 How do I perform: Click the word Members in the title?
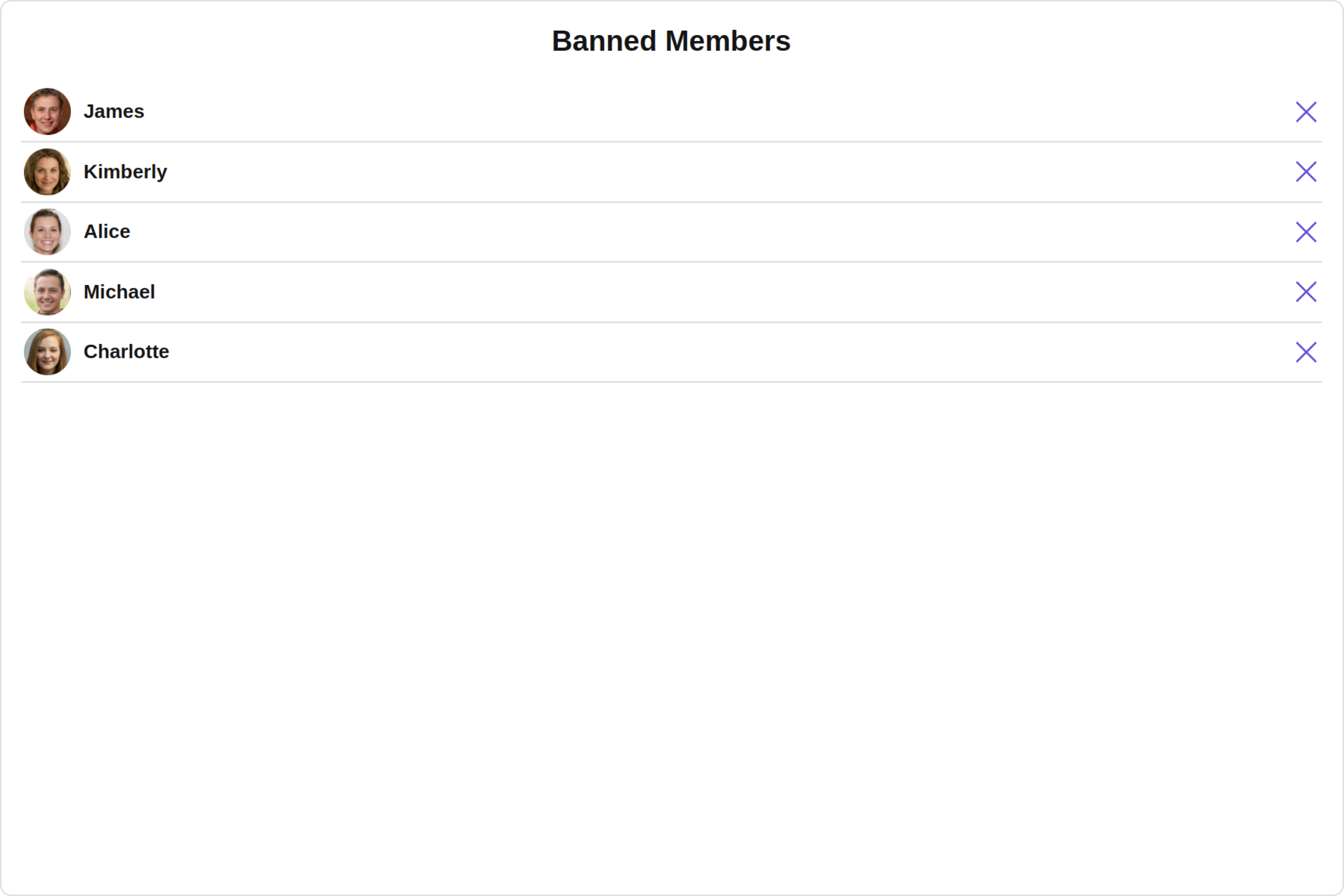(x=728, y=41)
